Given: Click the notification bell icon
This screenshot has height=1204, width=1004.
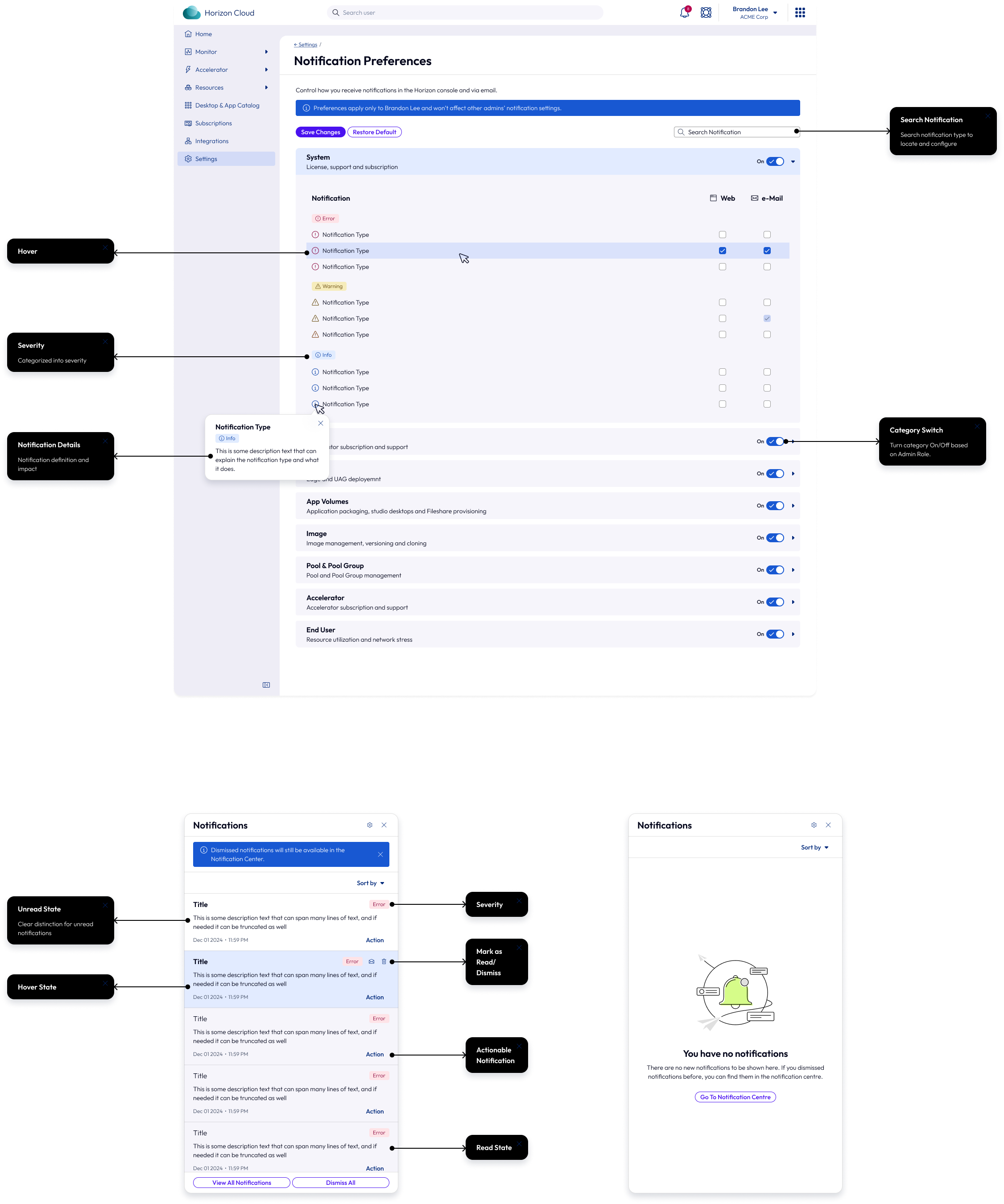Looking at the screenshot, I should tap(684, 12).
